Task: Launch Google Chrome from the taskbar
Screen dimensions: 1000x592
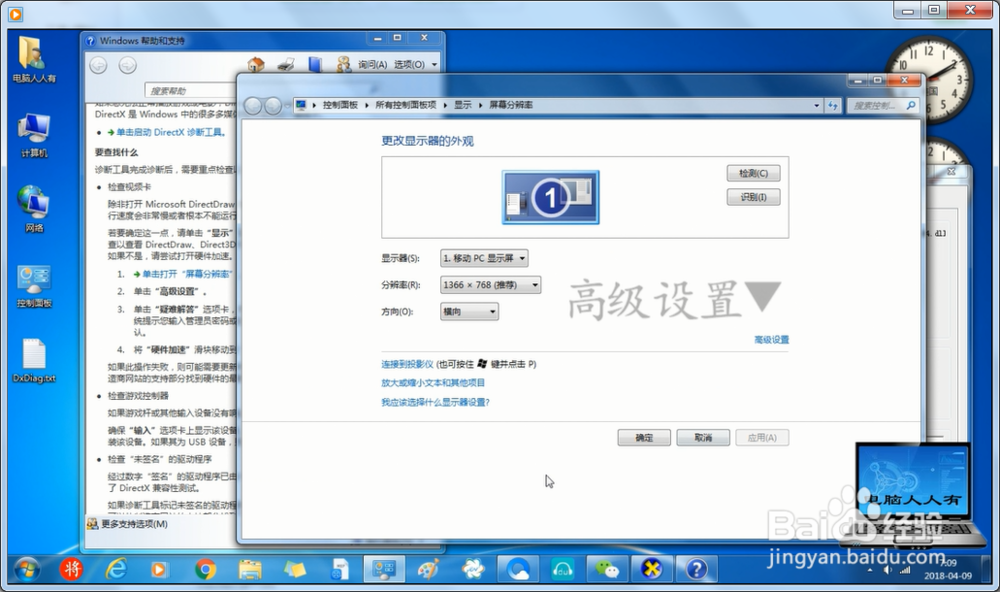Action: (205, 568)
